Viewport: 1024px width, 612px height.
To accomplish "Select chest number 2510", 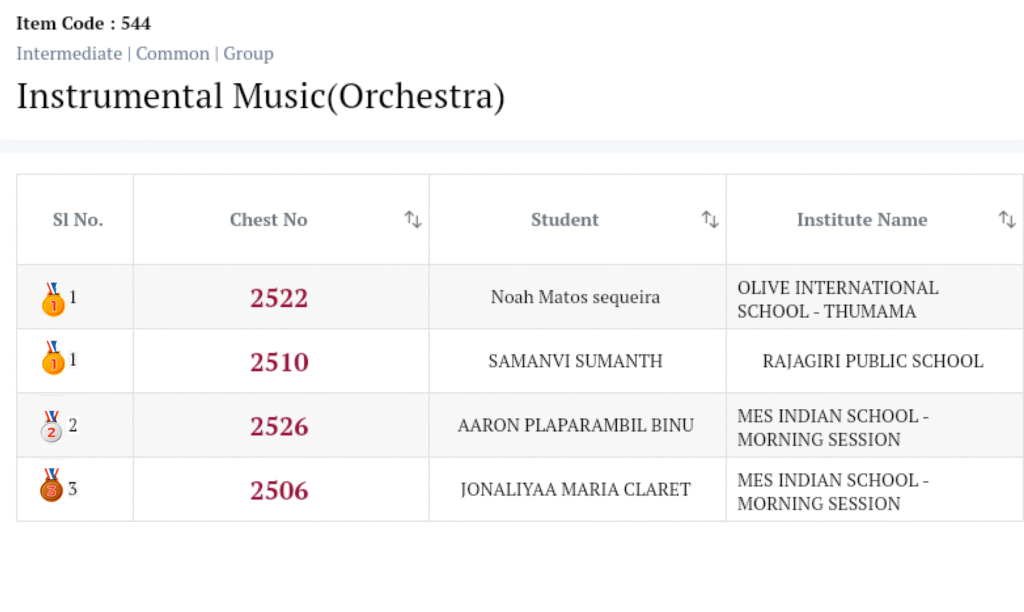I will pyautogui.click(x=279, y=362).
